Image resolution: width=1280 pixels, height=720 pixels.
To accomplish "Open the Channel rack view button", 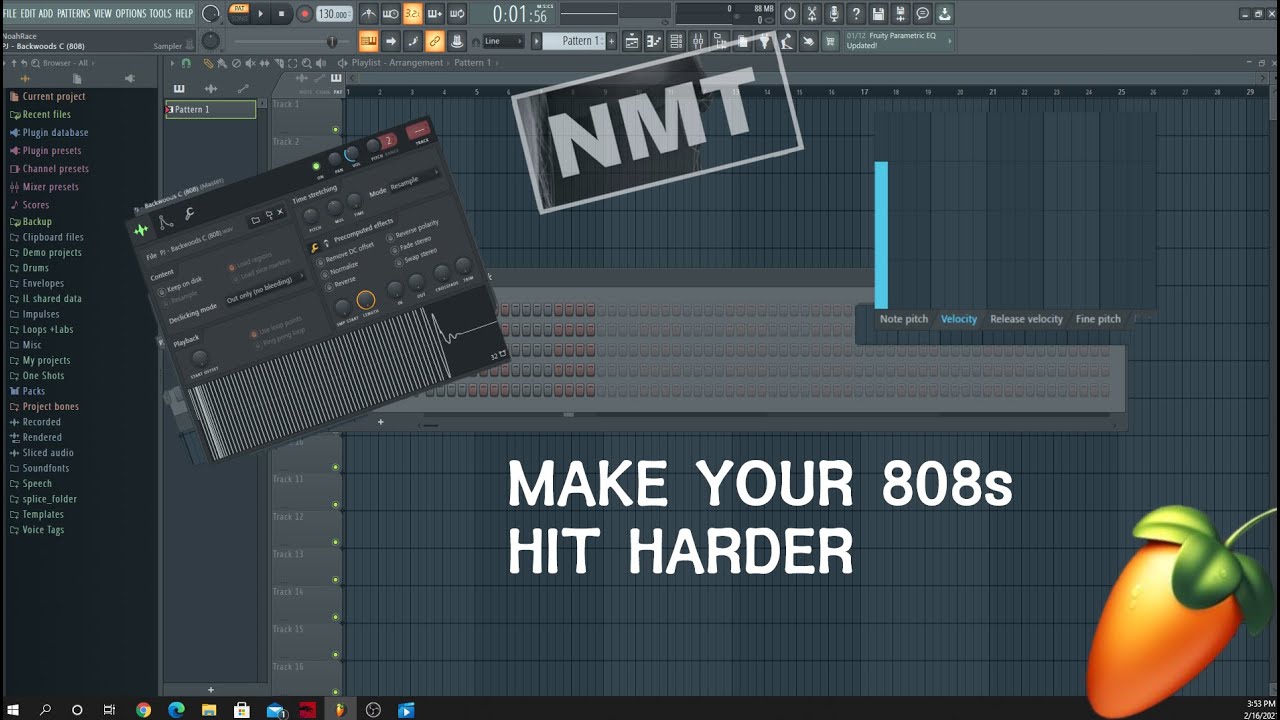I will [676, 41].
